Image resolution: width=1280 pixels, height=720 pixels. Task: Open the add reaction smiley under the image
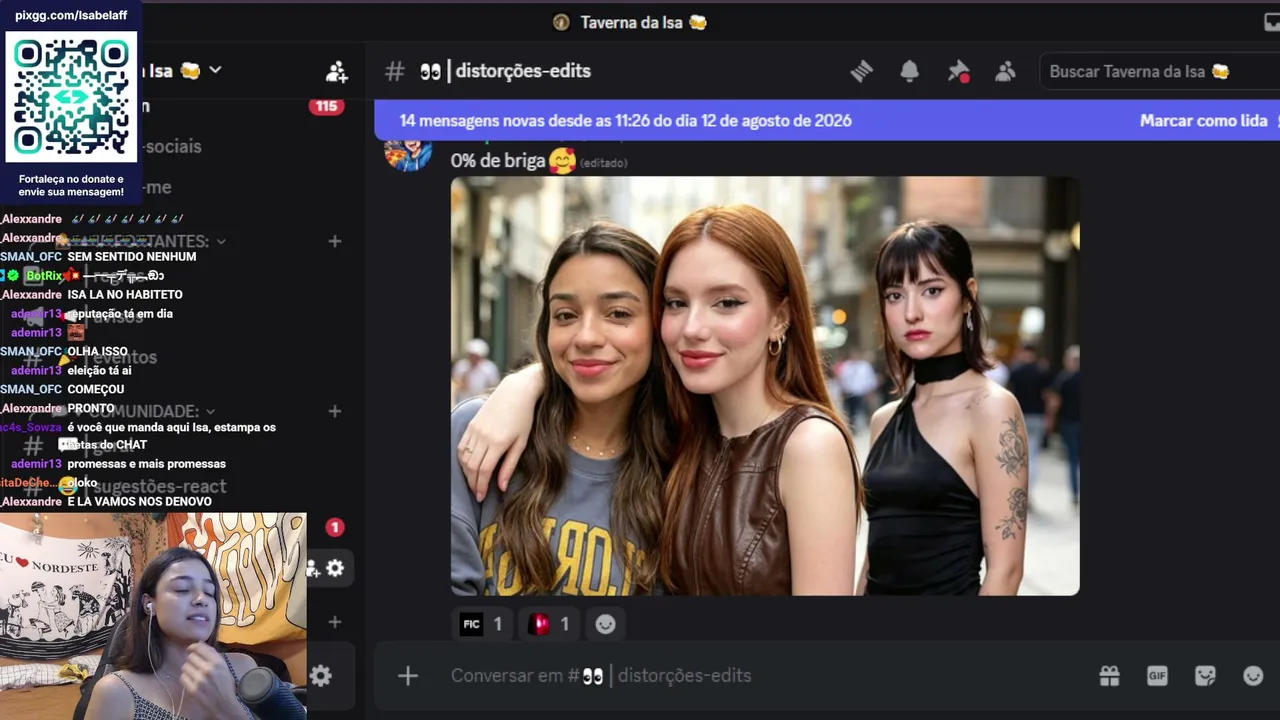tap(605, 624)
